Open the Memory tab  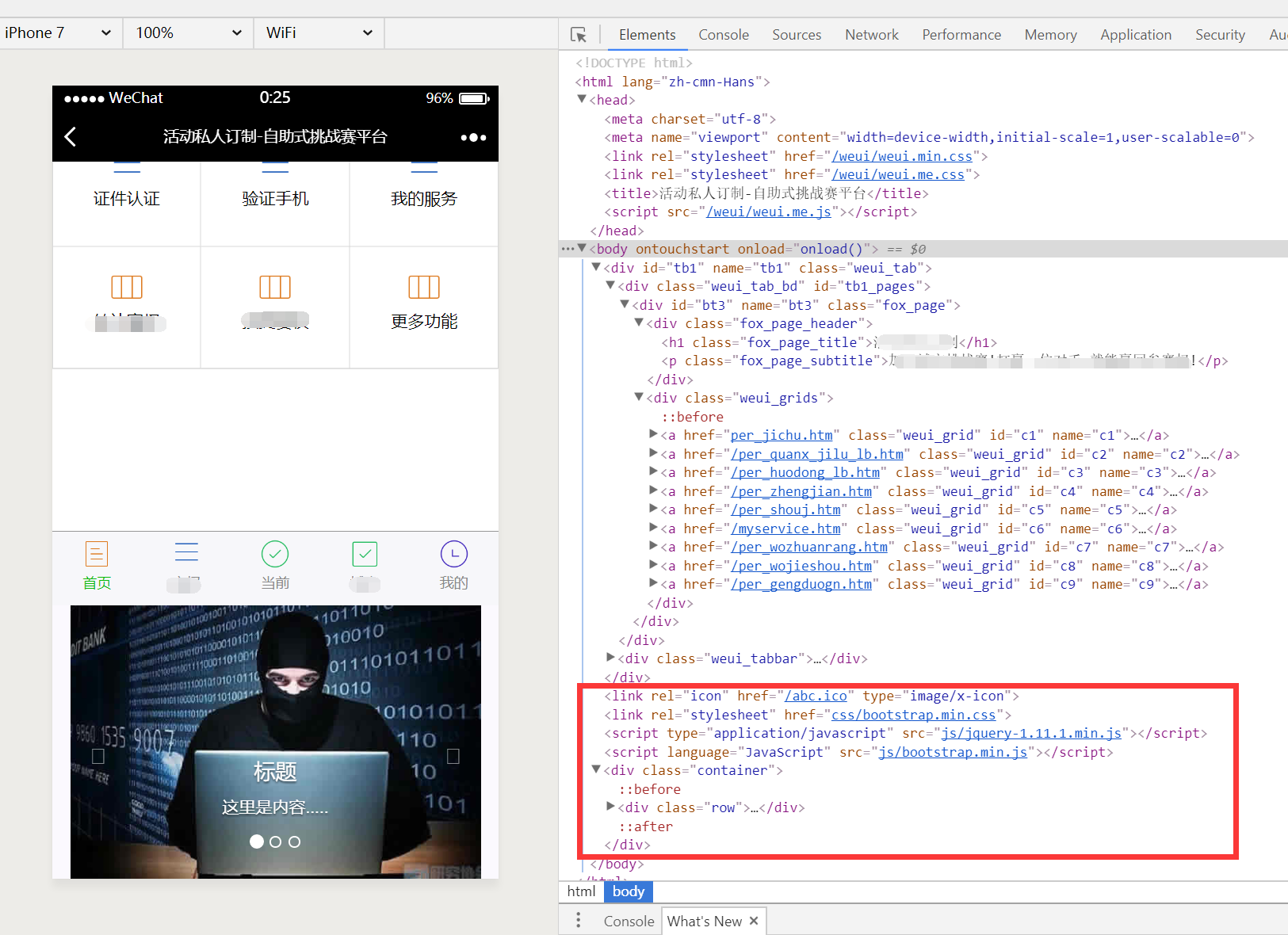(1050, 35)
